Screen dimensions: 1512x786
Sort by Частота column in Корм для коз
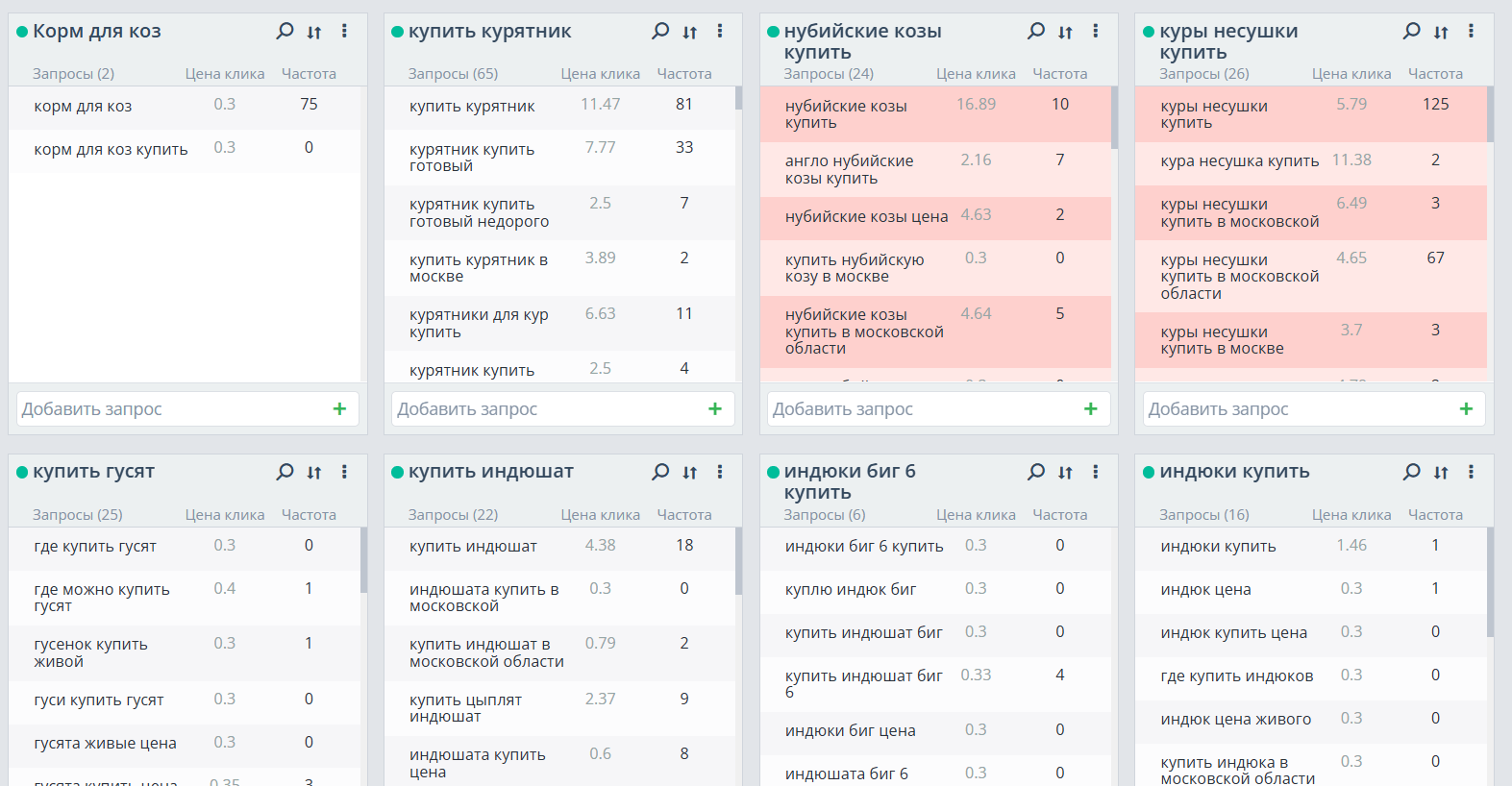pos(309,73)
